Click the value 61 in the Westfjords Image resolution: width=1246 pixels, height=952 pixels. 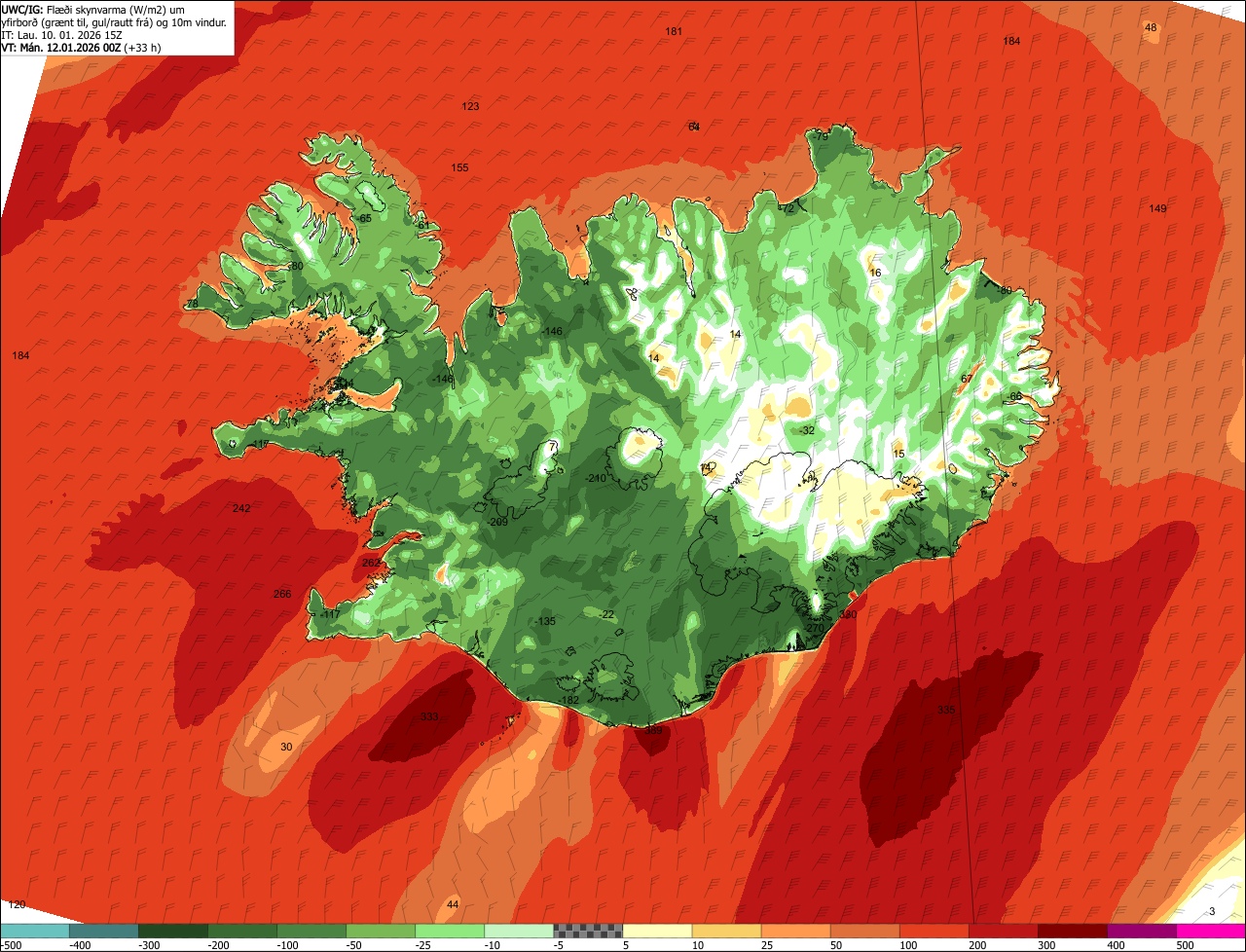(x=423, y=225)
